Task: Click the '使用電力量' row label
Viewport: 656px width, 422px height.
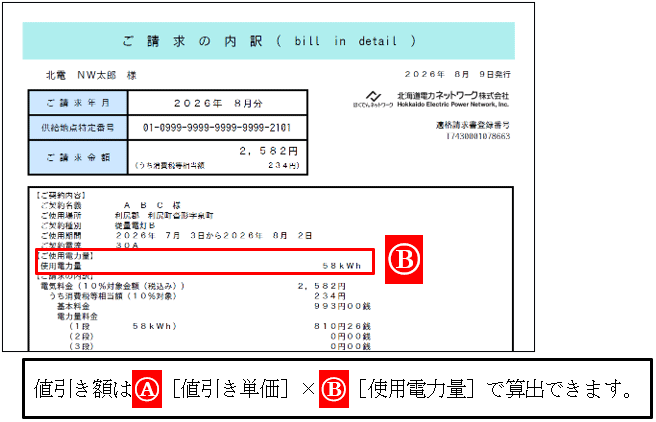Action: point(61,266)
